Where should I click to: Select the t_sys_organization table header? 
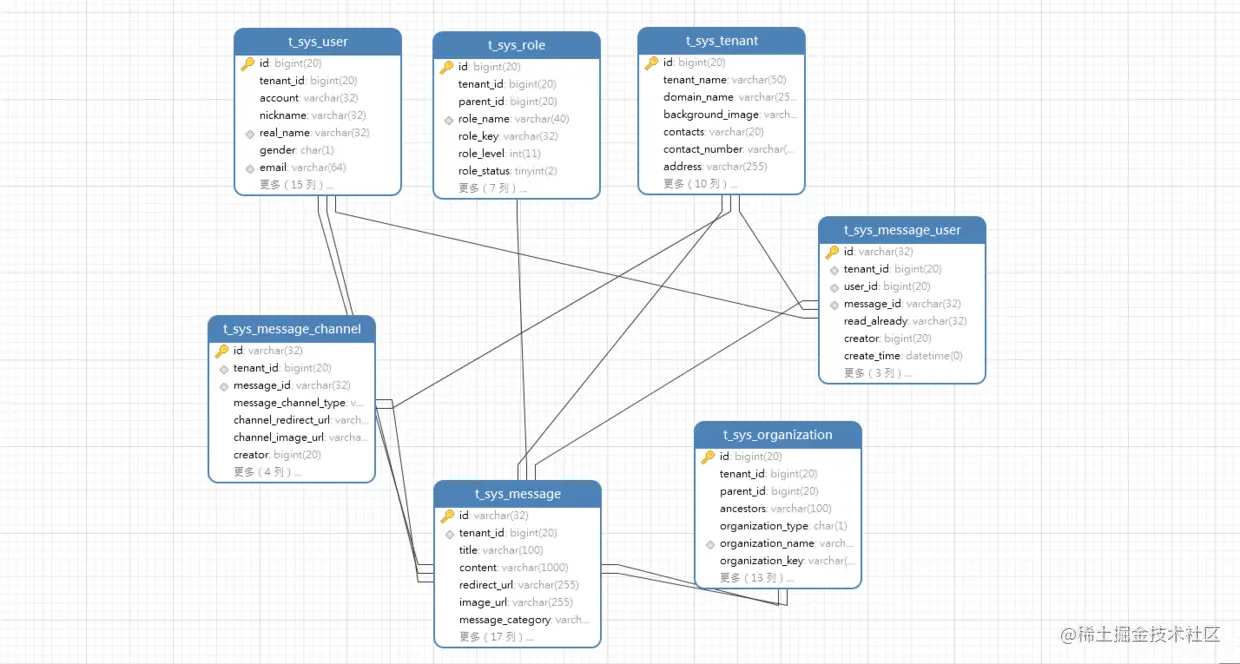pyautogui.click(x=778, y=435)
